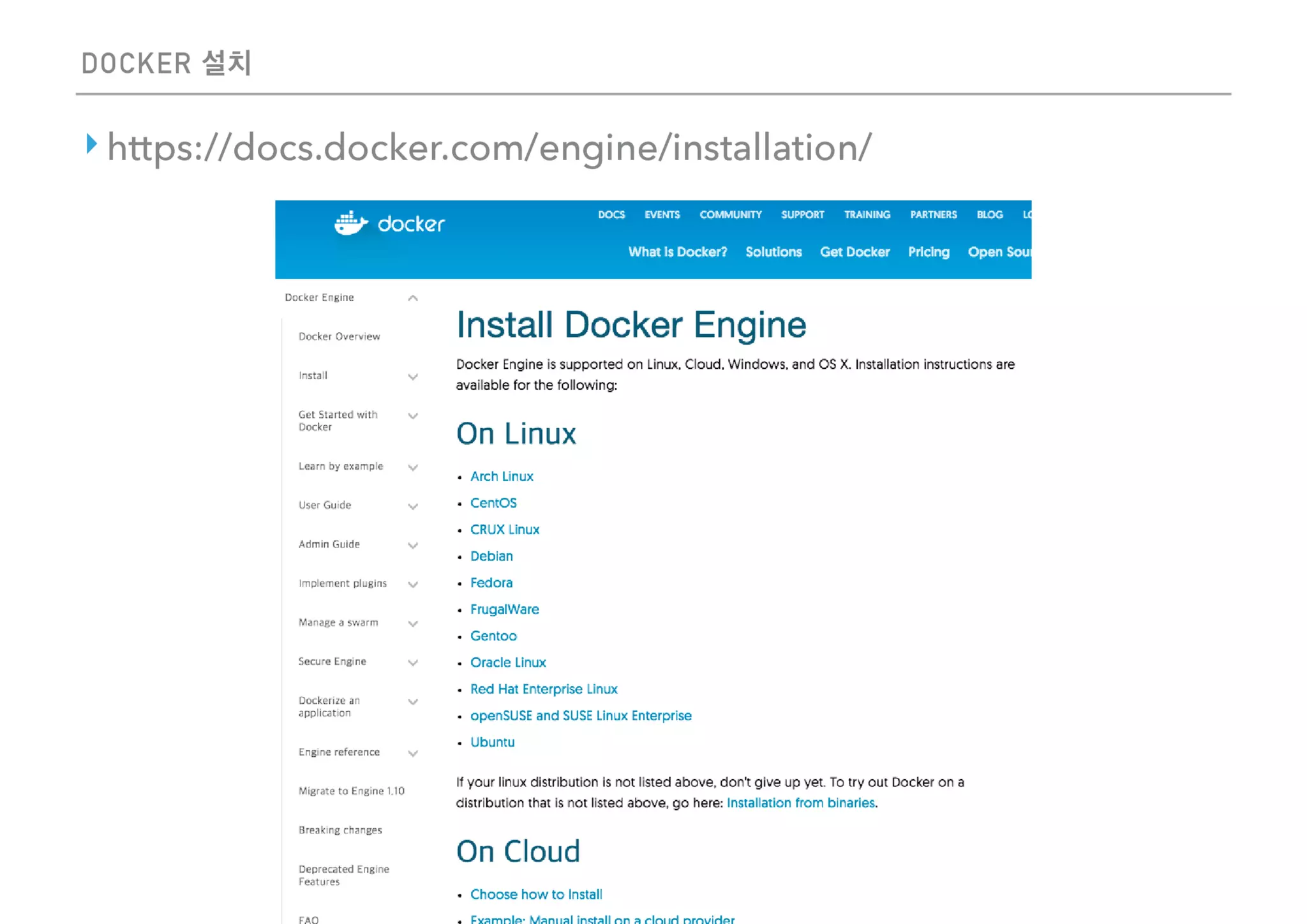Expand Manage a swarm chevron

tap(413, 623)
